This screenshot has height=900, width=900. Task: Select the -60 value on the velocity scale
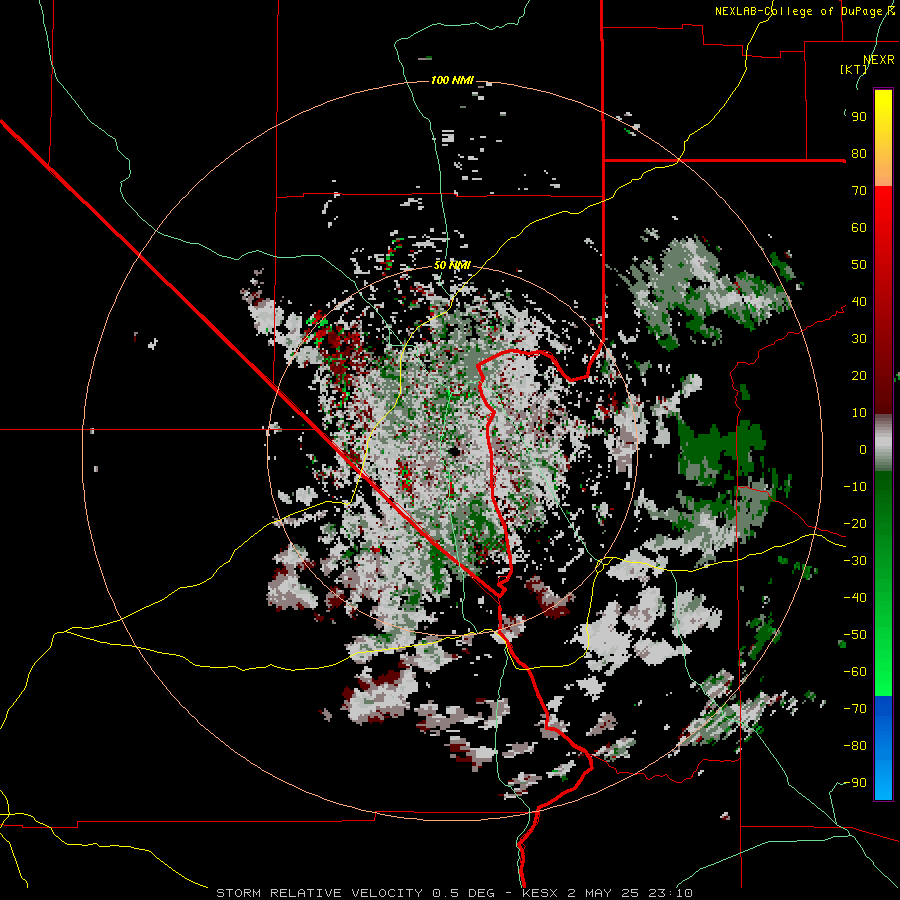(855, 672)
